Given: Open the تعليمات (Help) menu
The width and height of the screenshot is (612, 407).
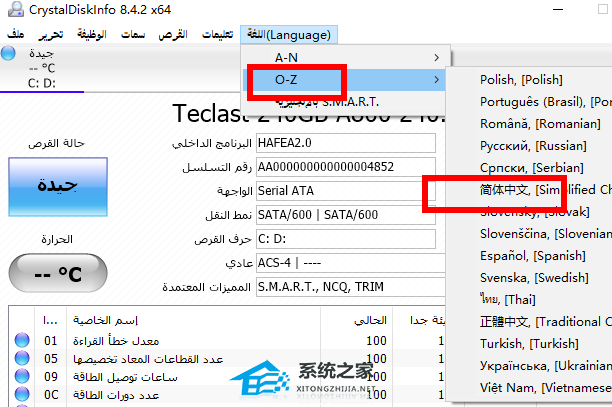Looking at the screenshot, I should [217, 34].
